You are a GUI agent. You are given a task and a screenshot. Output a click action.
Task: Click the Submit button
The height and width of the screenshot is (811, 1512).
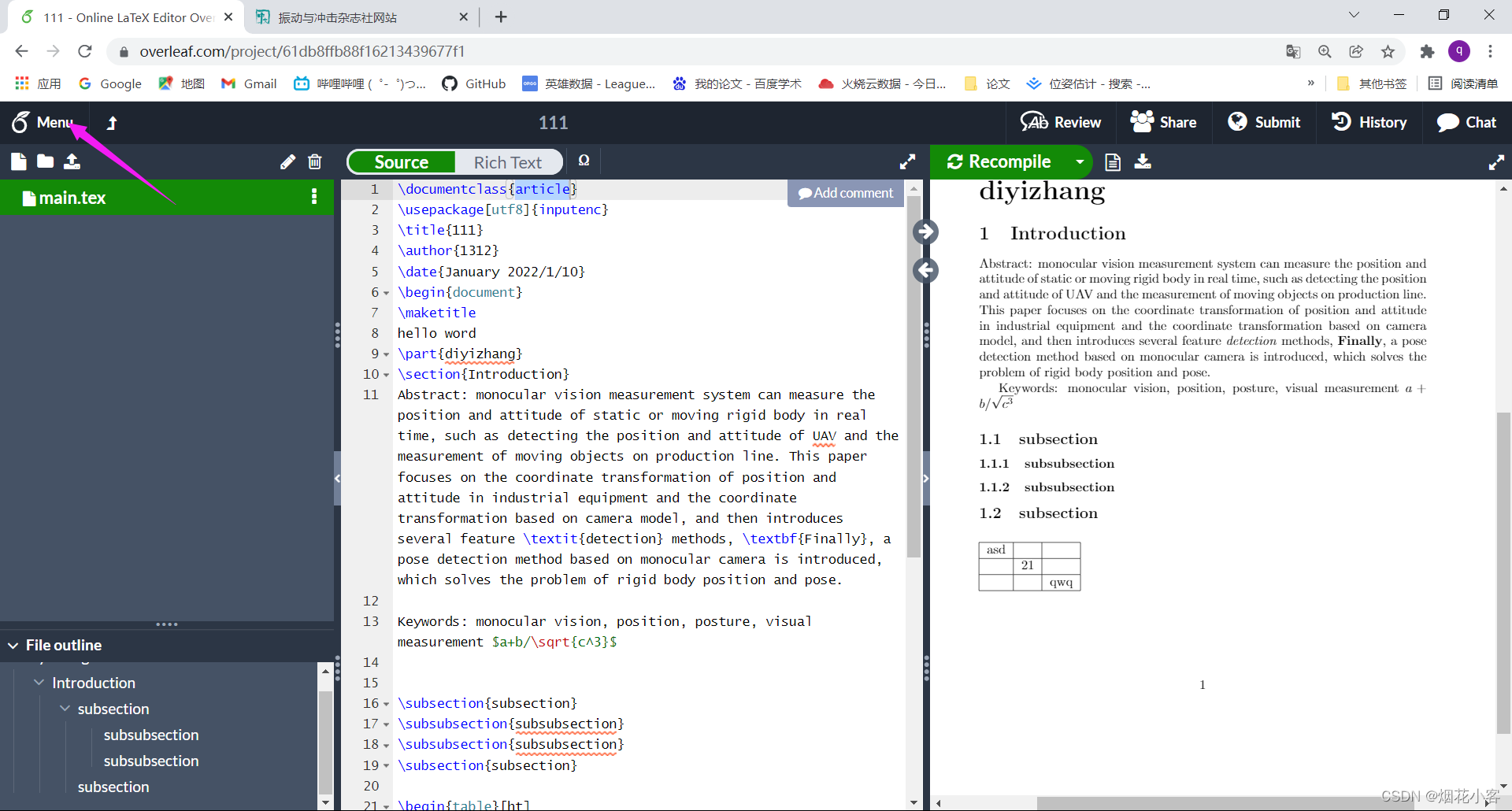(x=1264, y=122)
